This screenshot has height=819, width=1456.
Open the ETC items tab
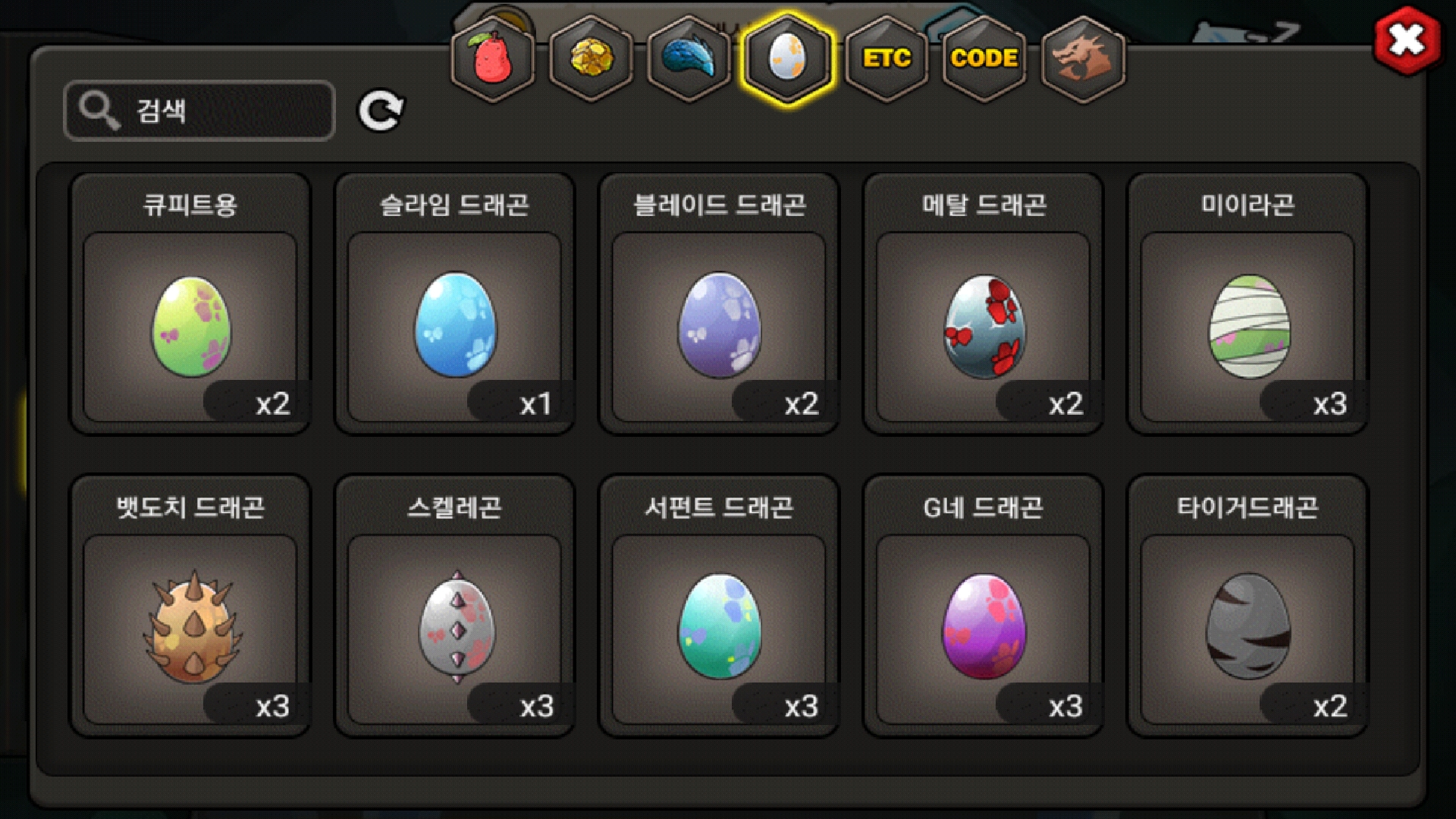click(x=886, y=58)
